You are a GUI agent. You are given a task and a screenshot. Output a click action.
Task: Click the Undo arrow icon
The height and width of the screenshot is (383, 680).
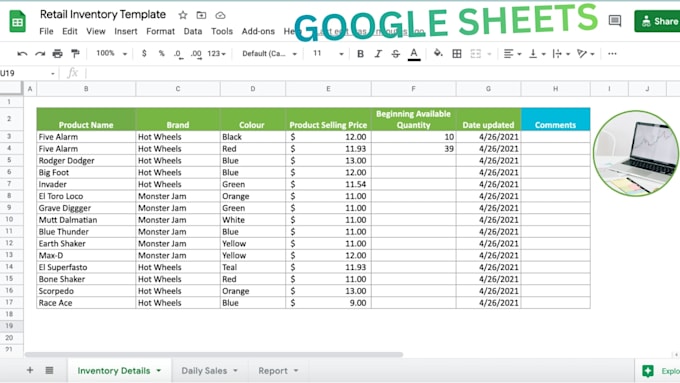point(22,54)
